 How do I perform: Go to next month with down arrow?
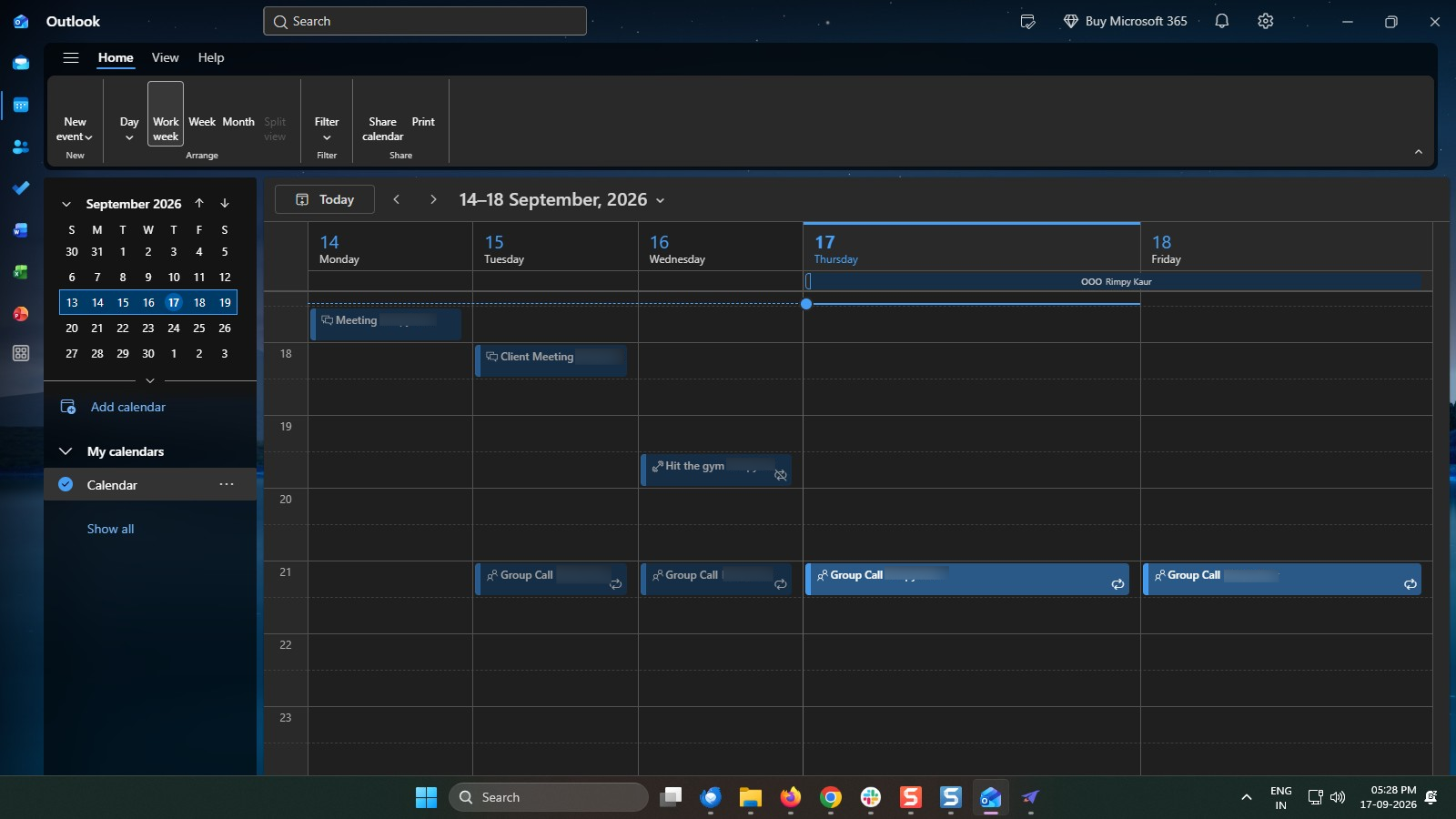225,203
